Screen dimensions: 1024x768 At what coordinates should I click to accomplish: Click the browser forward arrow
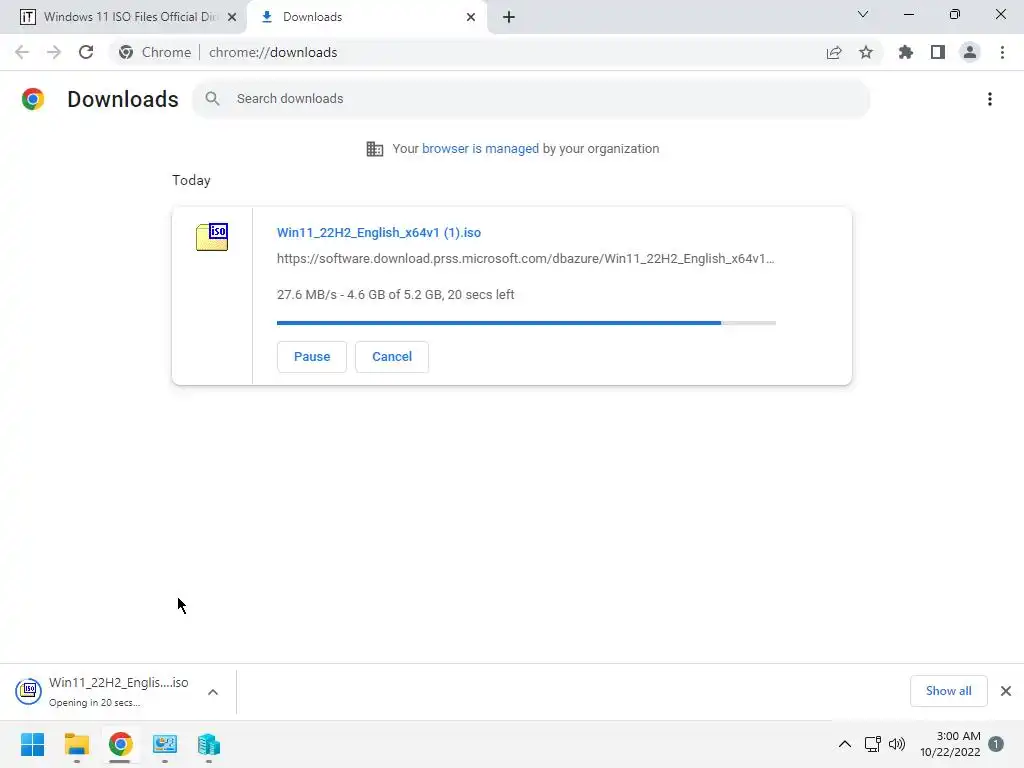54,52
